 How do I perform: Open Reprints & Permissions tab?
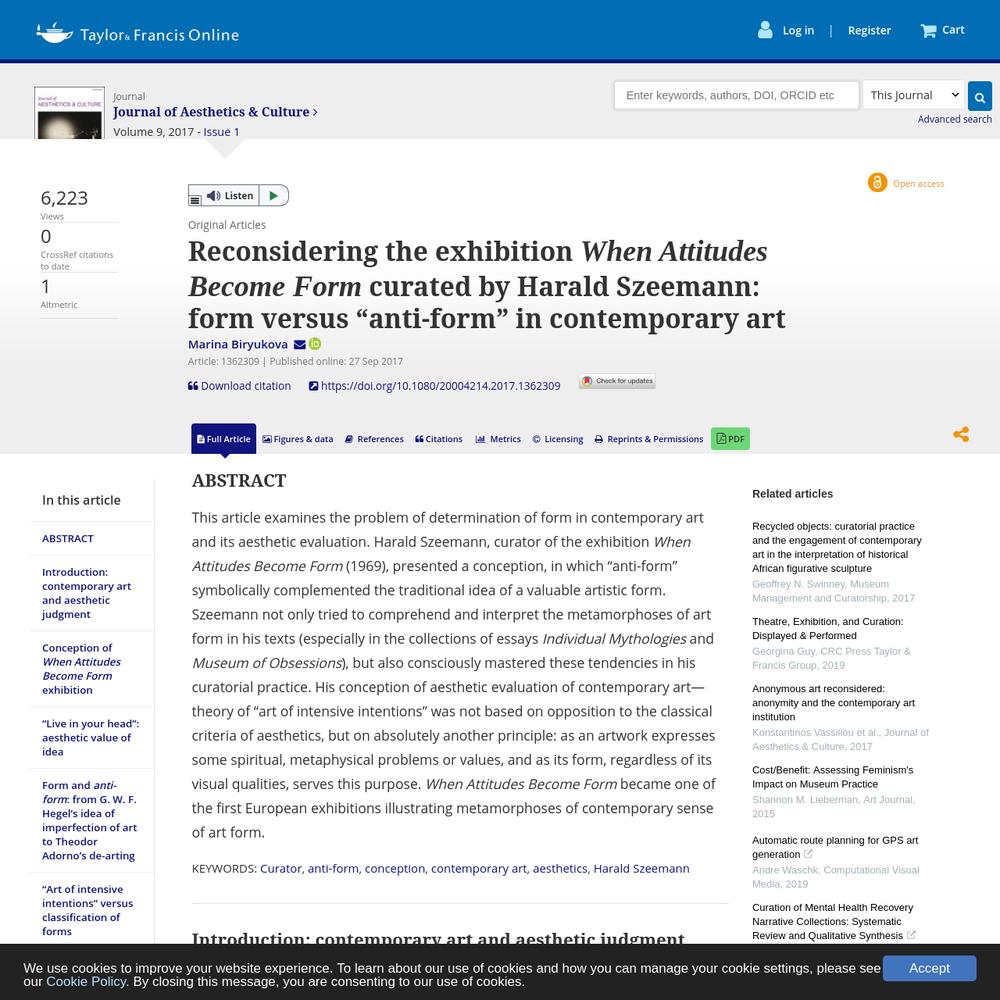[x=649, y=439]
